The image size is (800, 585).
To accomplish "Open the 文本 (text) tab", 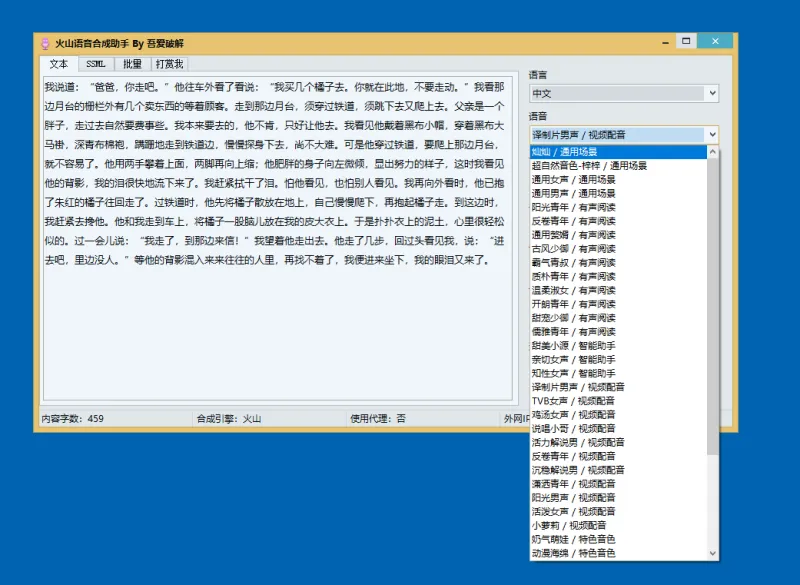I will [57, 62].
